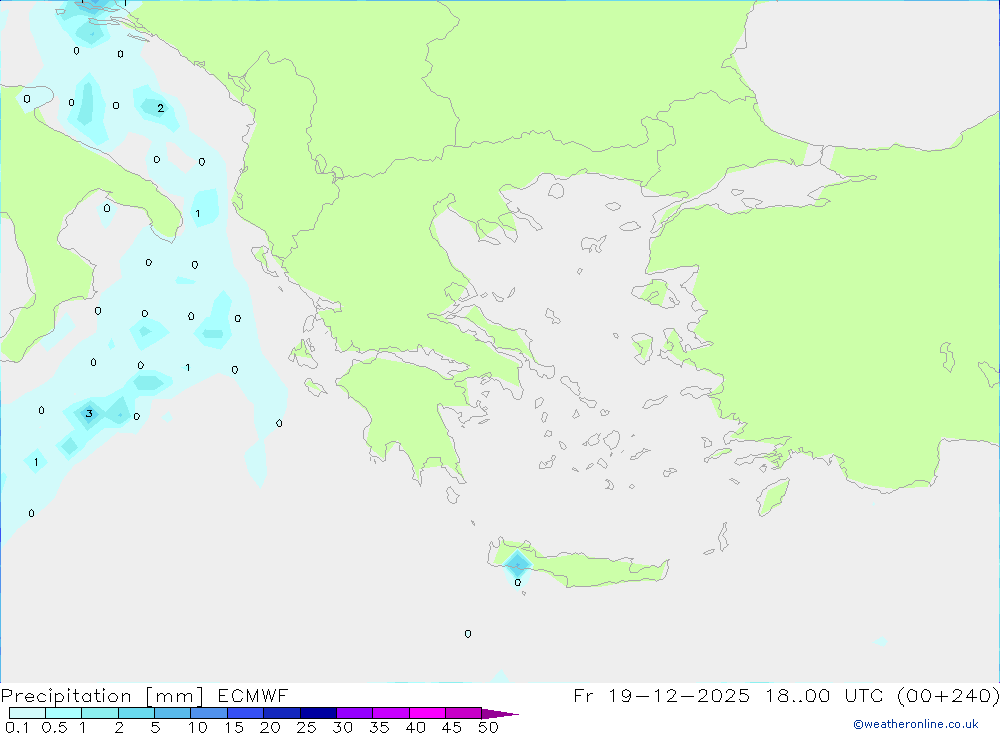Click the 0.1–0.5 mm lightest cyan legend swatch
1000x733 pixels.
coord(27,713)
